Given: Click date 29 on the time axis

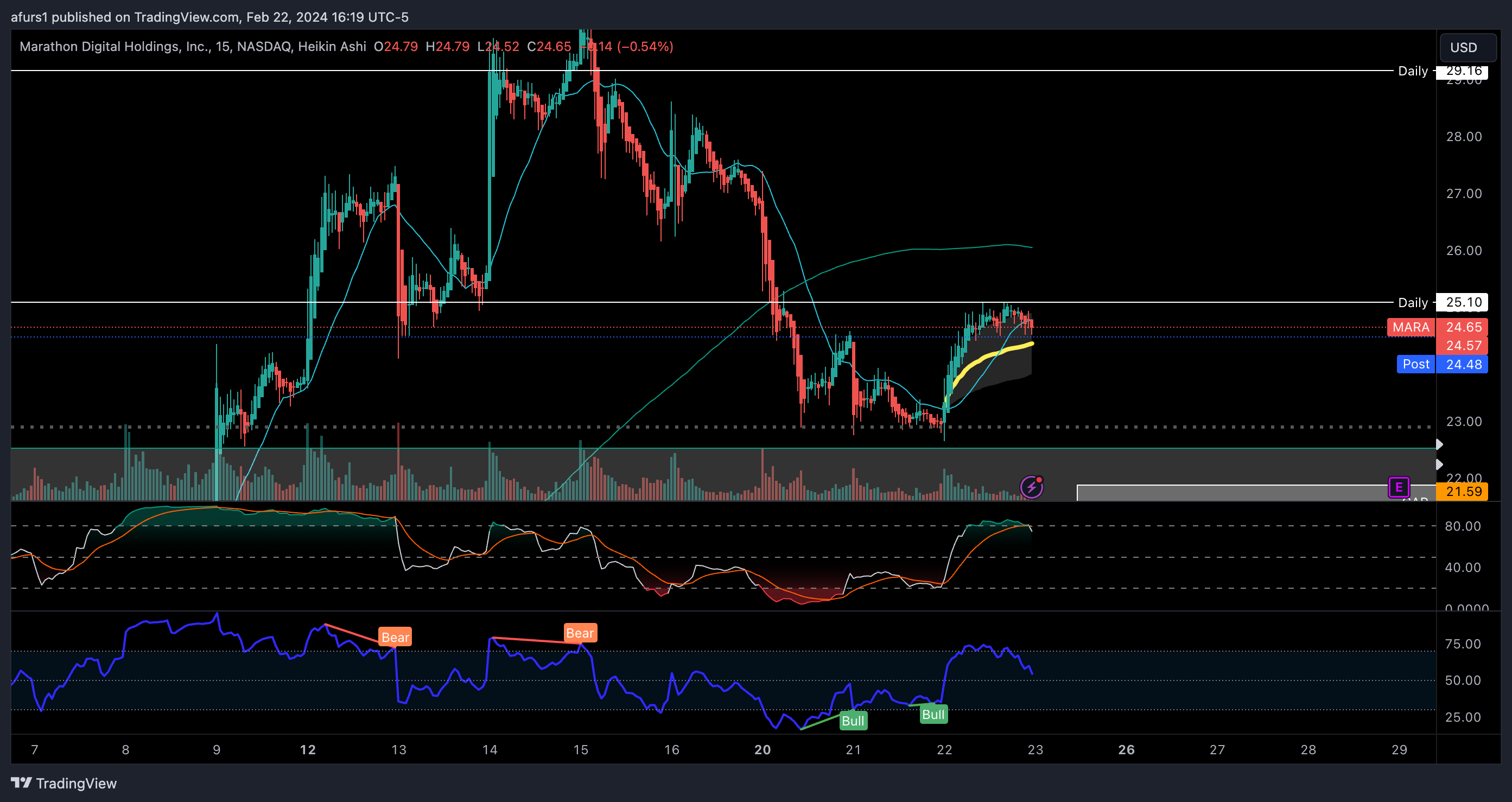Looking at the screenshot, I should pyautogui.click(x=1399, y=750).
